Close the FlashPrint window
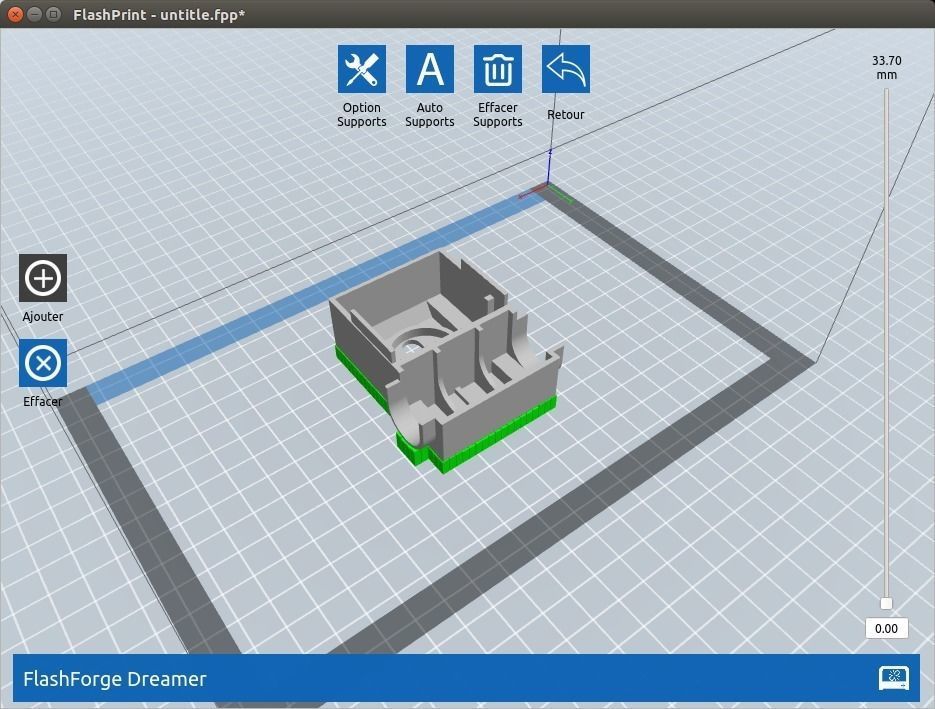Screen dimensions: 935x709 tap(16, 14)
